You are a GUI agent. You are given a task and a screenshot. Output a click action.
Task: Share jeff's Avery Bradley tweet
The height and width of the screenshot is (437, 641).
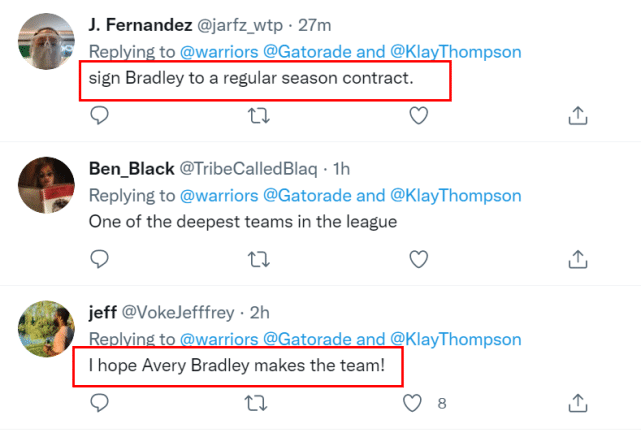578,403
